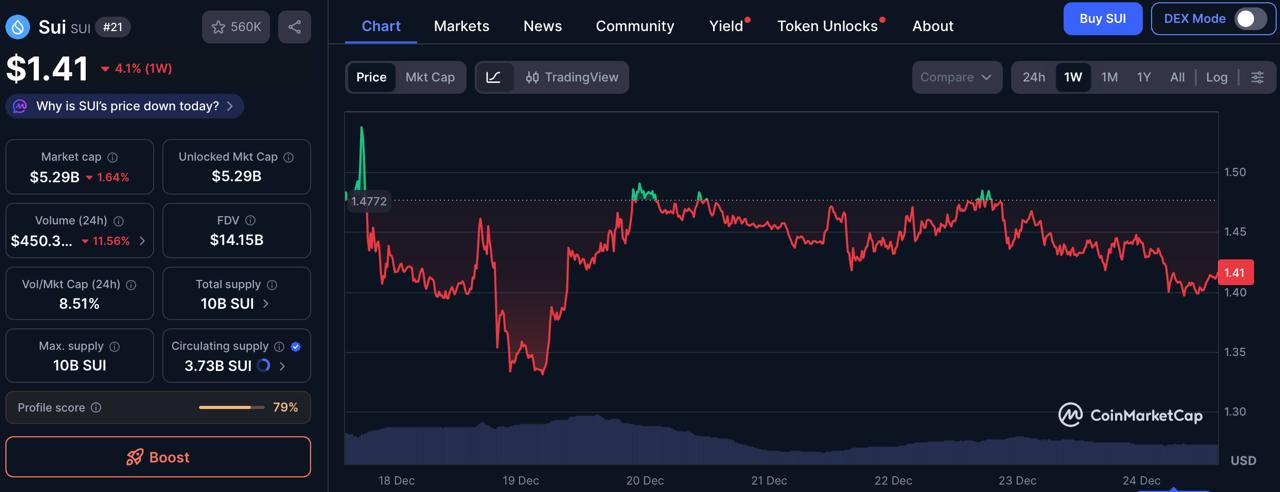Image resolution: width=1280 pixels, height=492 pixels.
Task: Click Max. supply info icon
Action: (114, 347)
